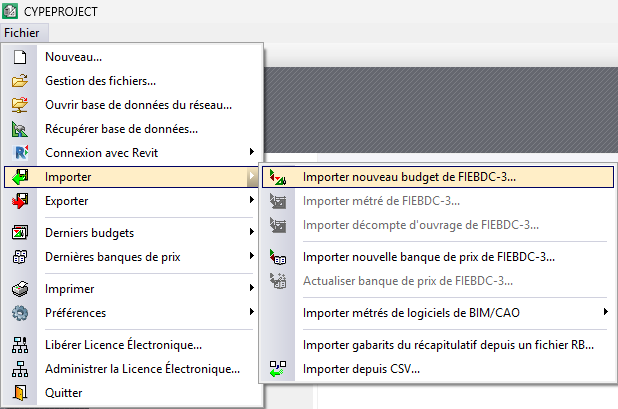This screenshot has width=618, height=409.
Task: Click the Préférences menu label
Action: 76,313
